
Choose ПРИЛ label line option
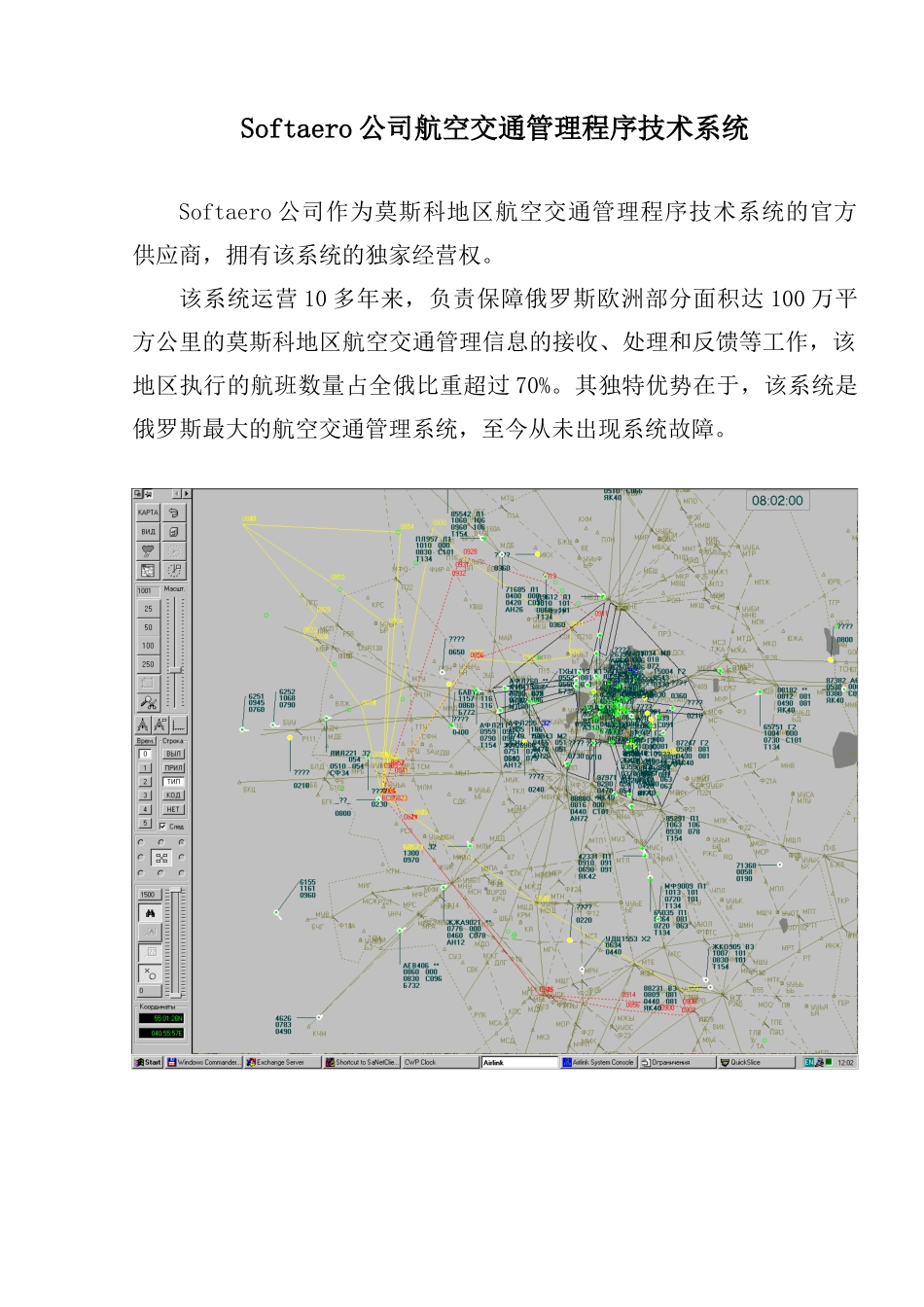click(173, 768)
